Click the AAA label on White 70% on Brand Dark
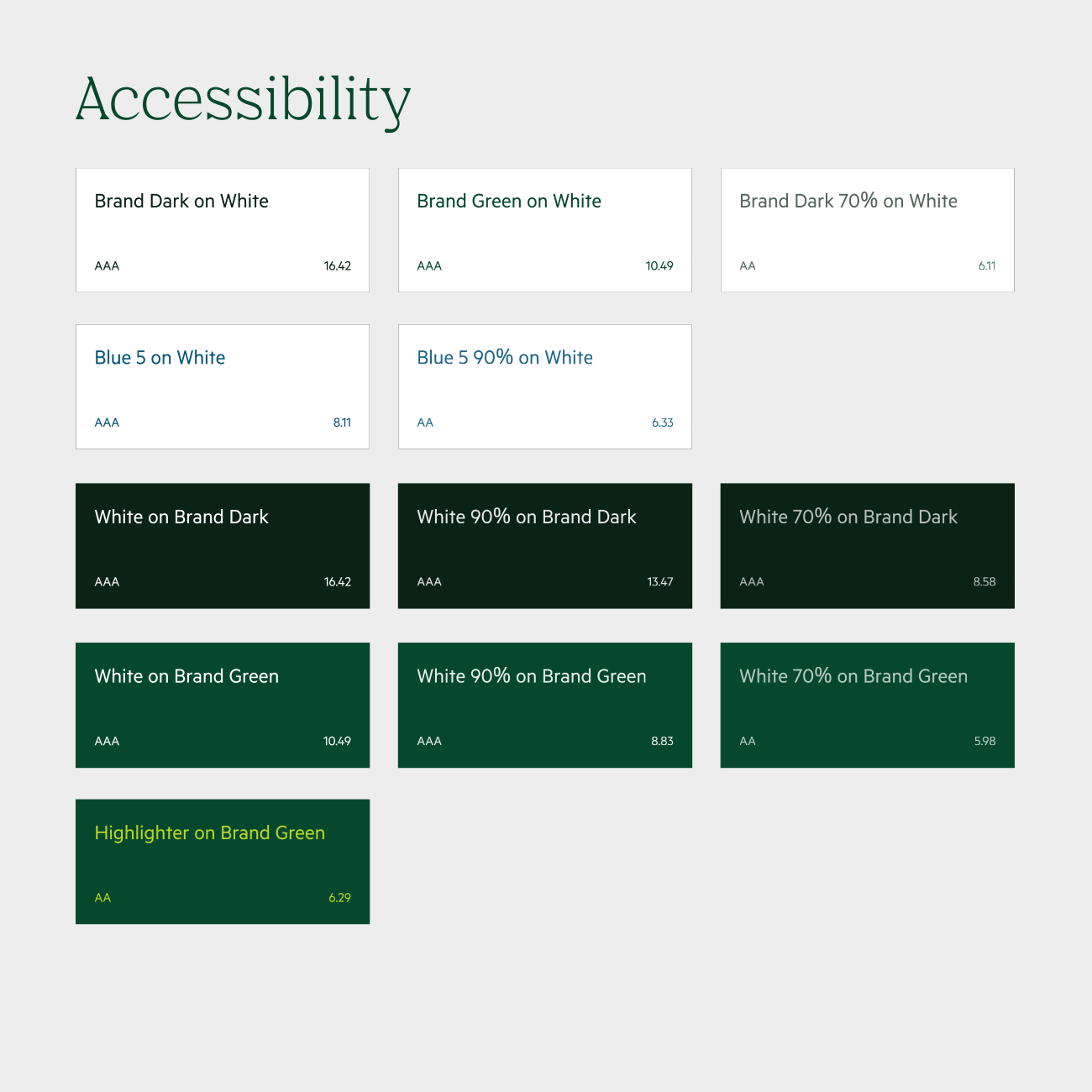 click(752, 581)
